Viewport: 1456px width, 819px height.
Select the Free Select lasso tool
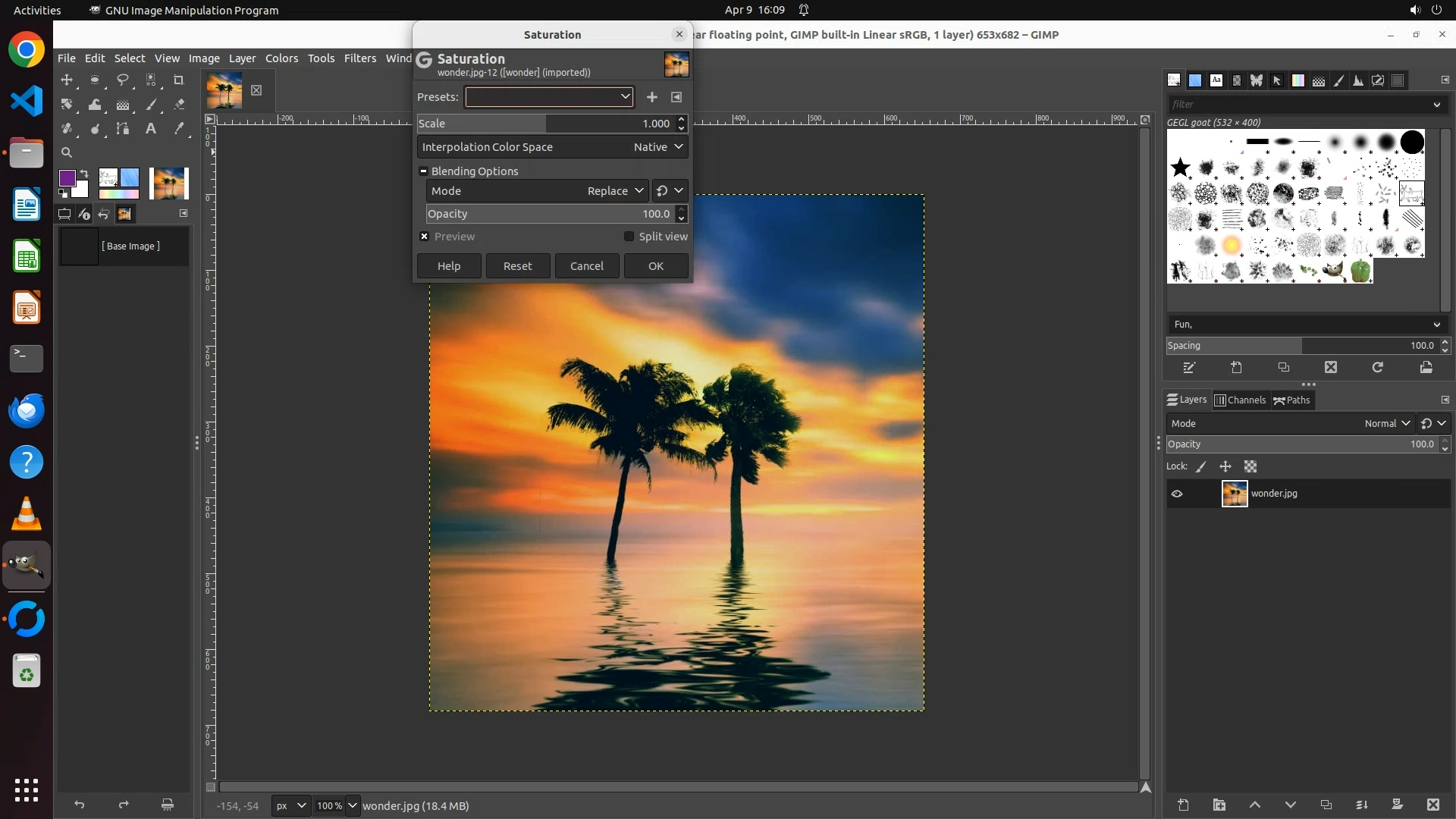(122, 80)
